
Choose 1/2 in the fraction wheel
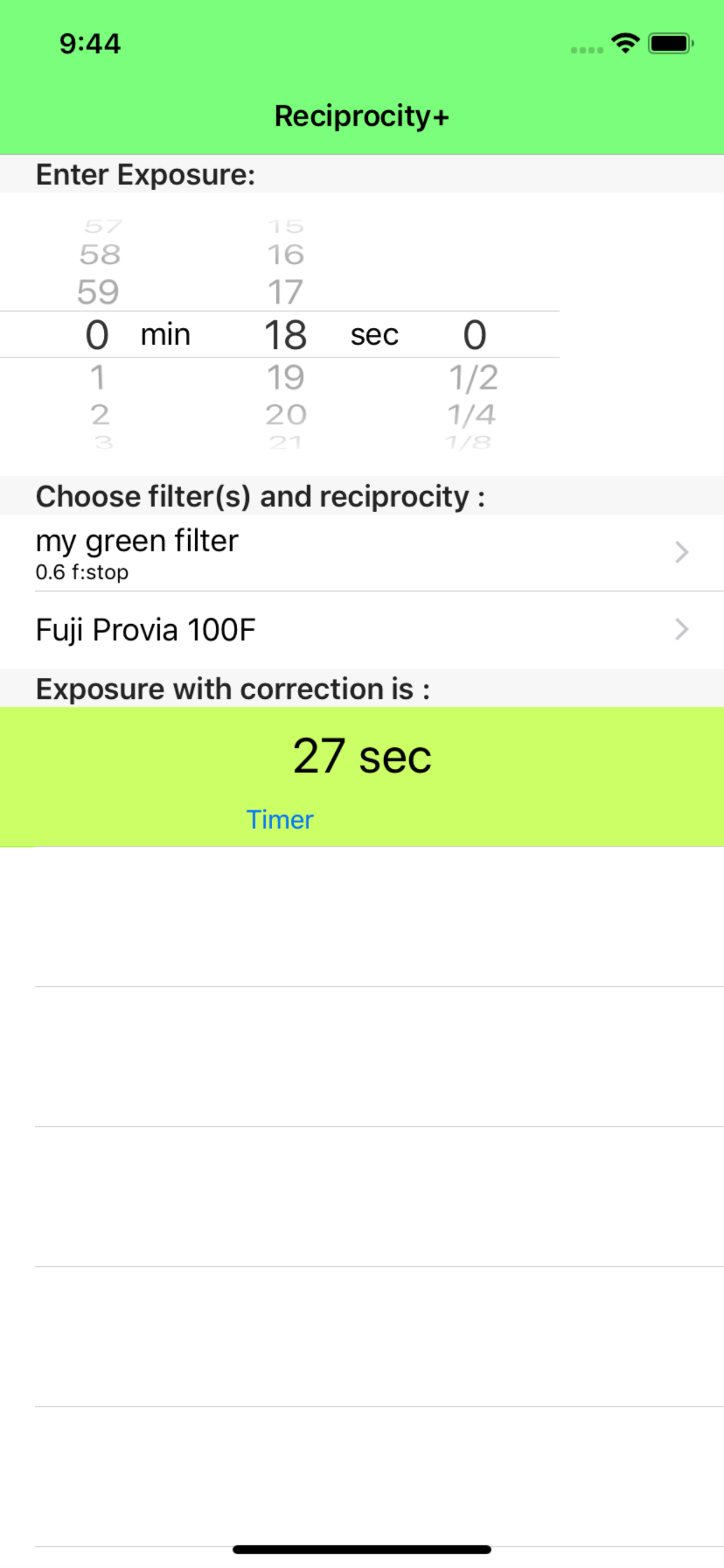[473, 377]
